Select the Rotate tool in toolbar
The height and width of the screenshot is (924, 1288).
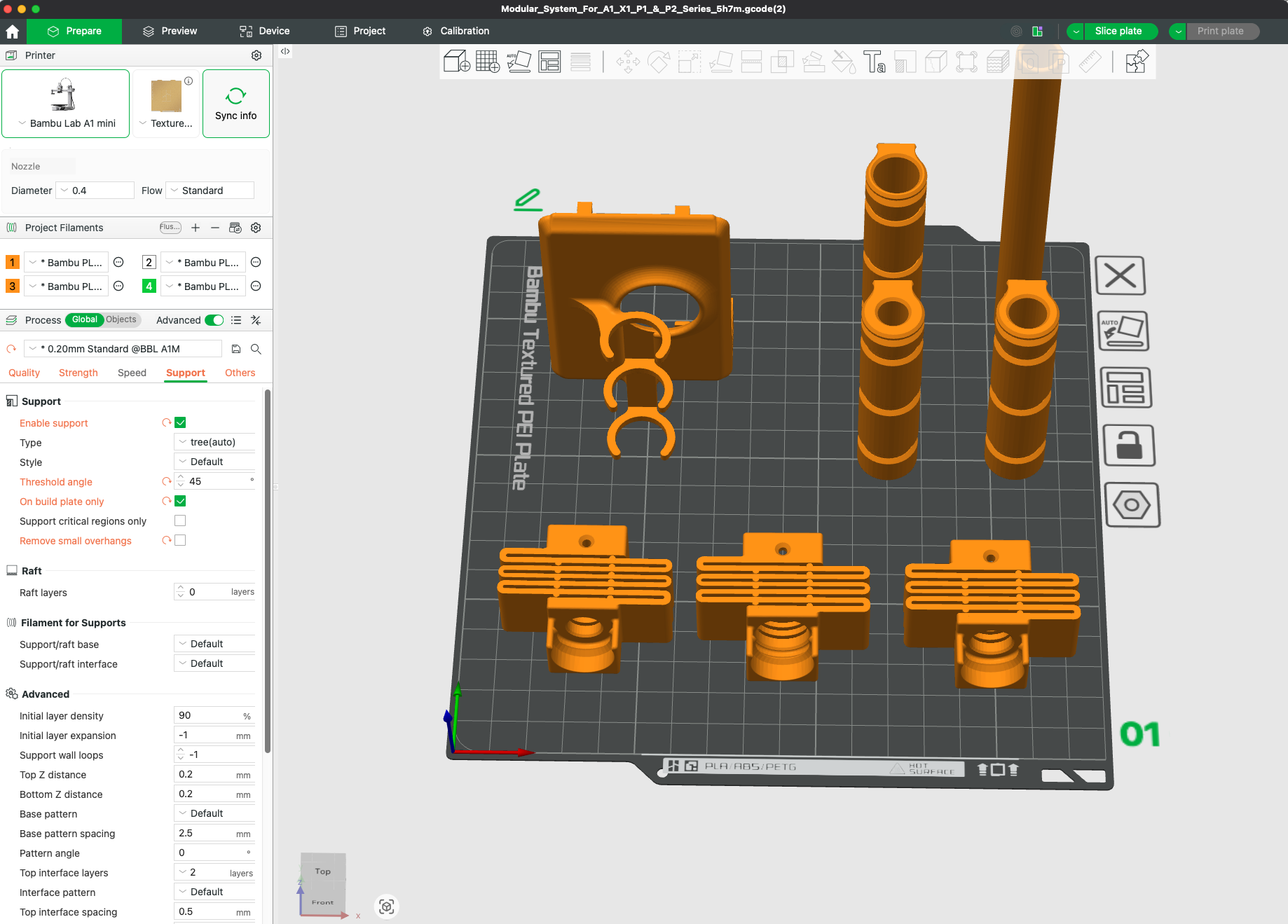(x=659, y=62)
